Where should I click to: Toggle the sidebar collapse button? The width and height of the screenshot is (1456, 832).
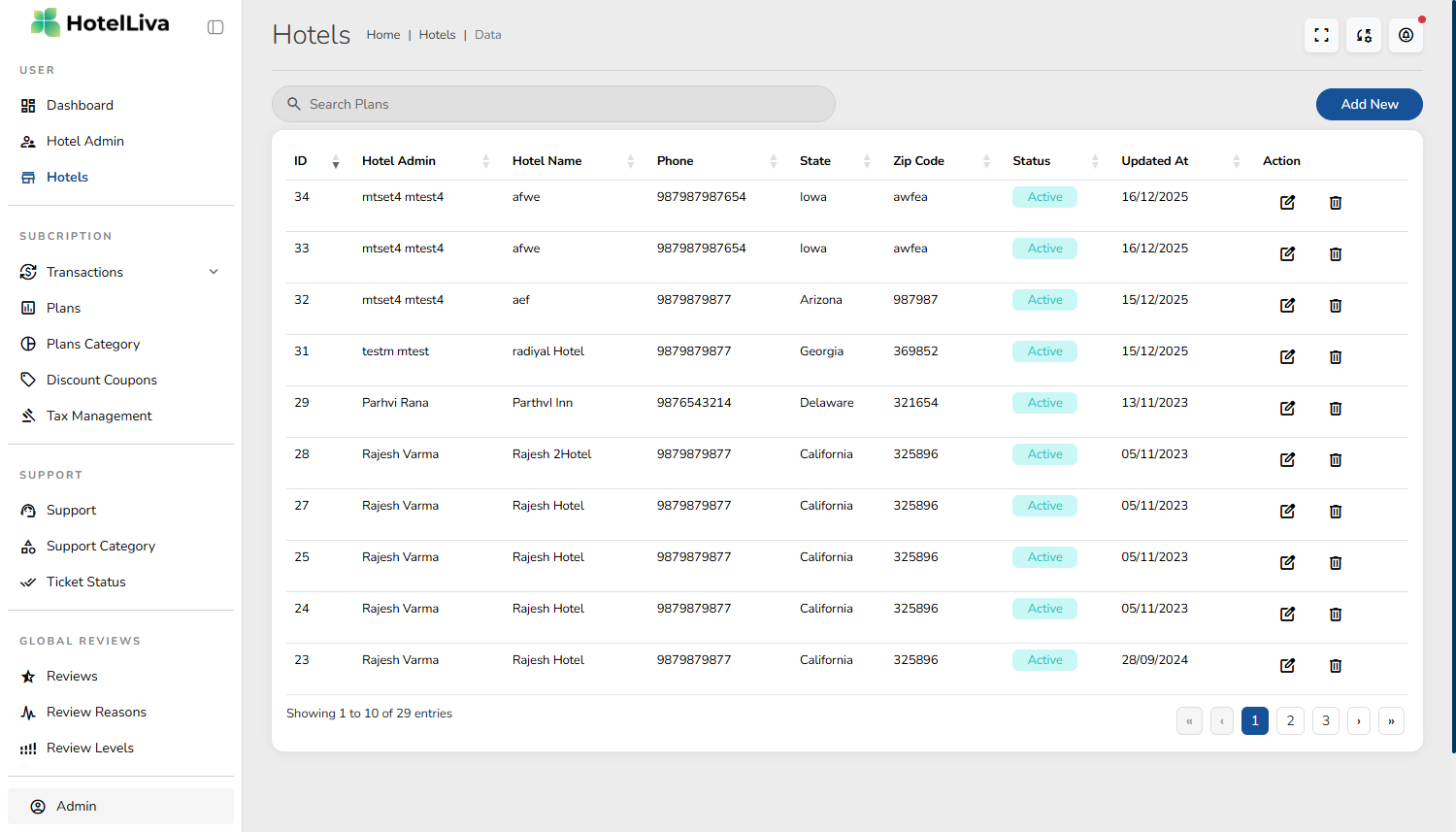215,27
